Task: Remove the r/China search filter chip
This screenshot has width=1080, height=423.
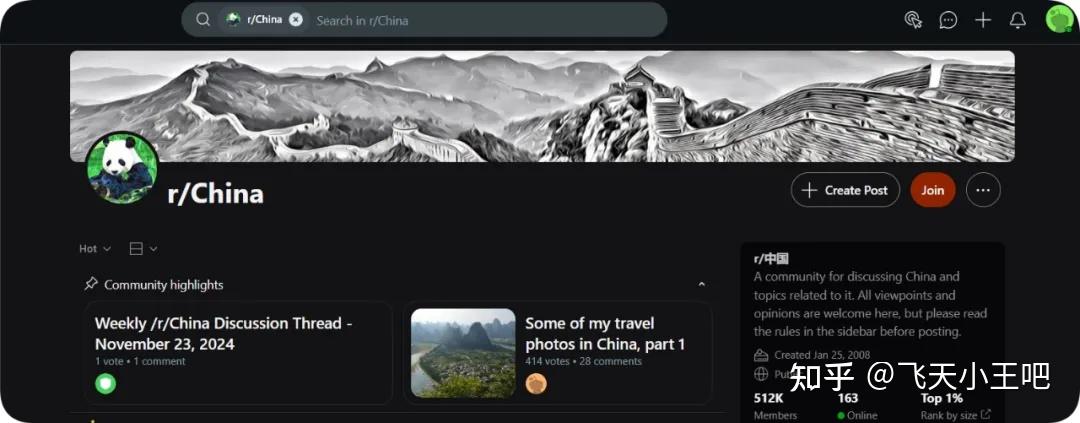Action: [295, 19]
